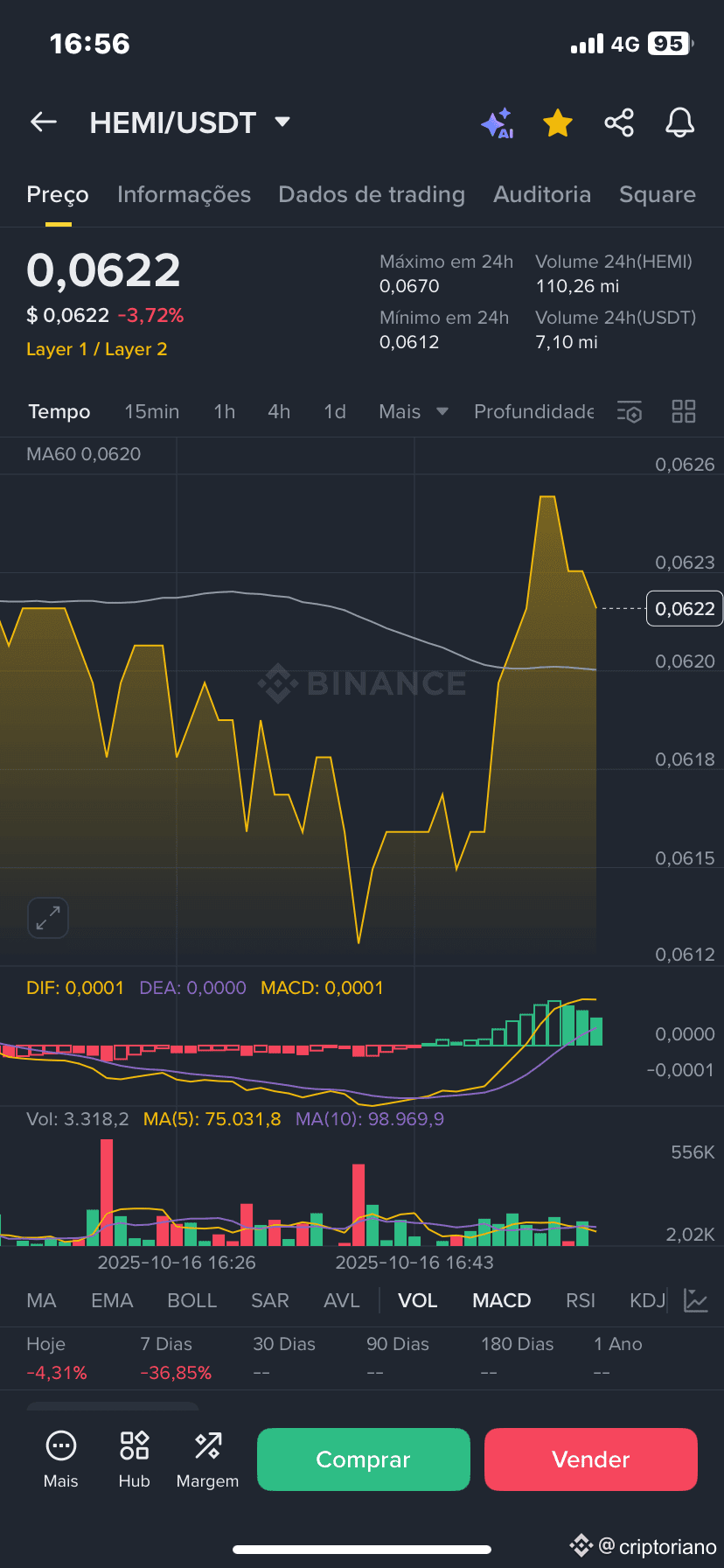Tap the 90 Dias performance label
Screen dimensions: 724x1568
click(398, 1344)
